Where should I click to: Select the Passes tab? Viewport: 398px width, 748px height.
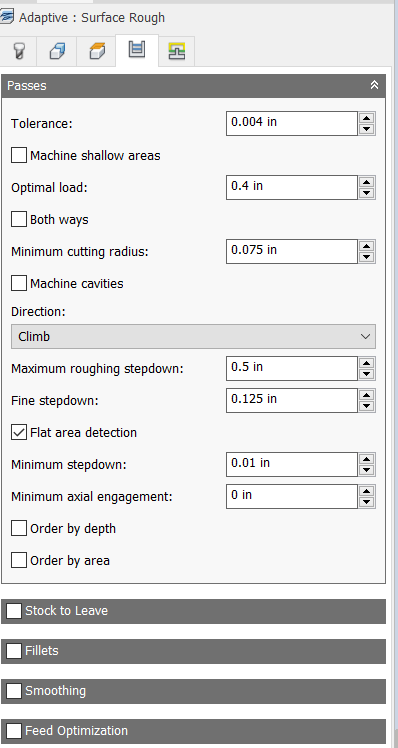pyautogui.click(x=137, y=50)
